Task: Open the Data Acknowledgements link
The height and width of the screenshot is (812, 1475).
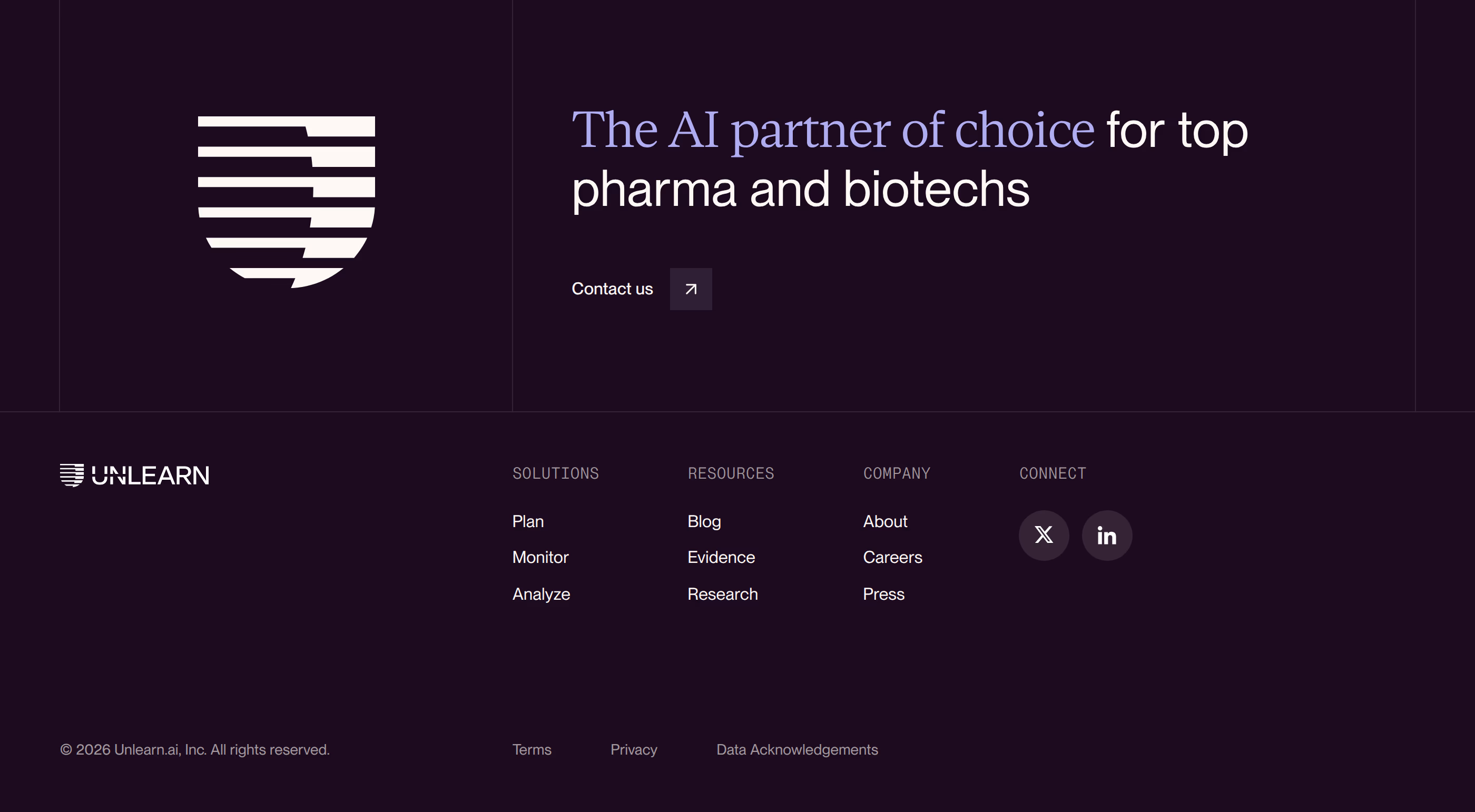Action: tap(796, 750)
